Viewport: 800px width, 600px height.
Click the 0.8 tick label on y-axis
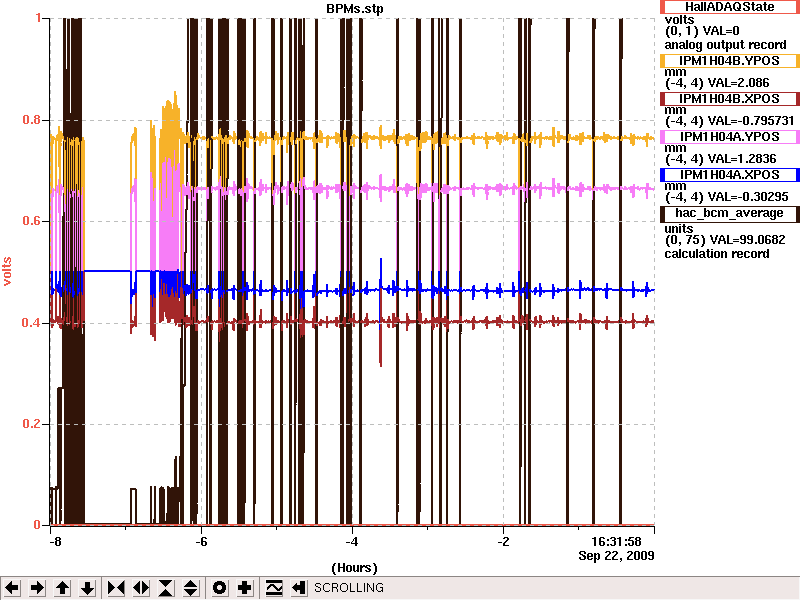pyautogui.click(x=32, y=120)
